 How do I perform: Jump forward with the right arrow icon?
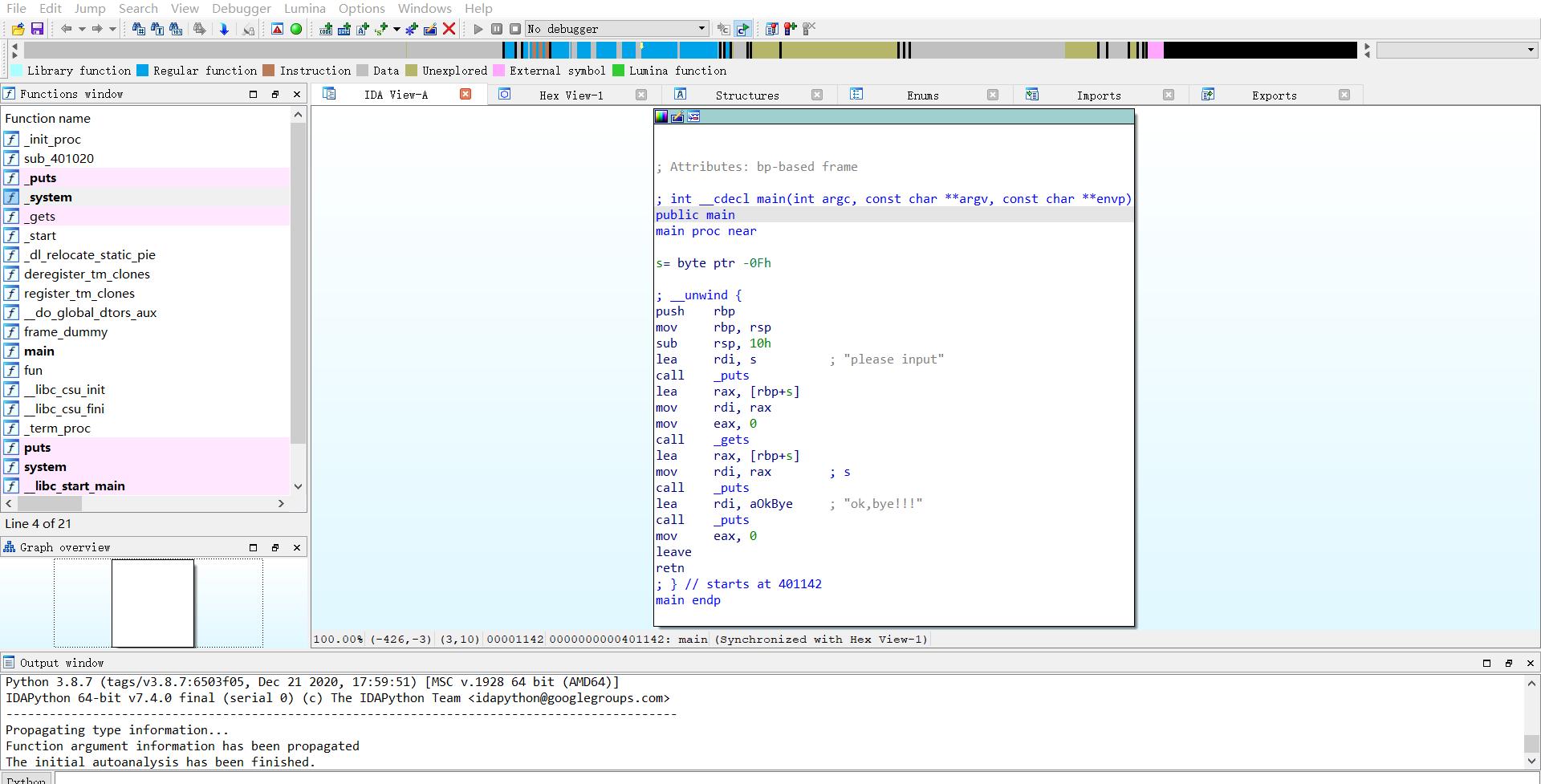(97, 29)
